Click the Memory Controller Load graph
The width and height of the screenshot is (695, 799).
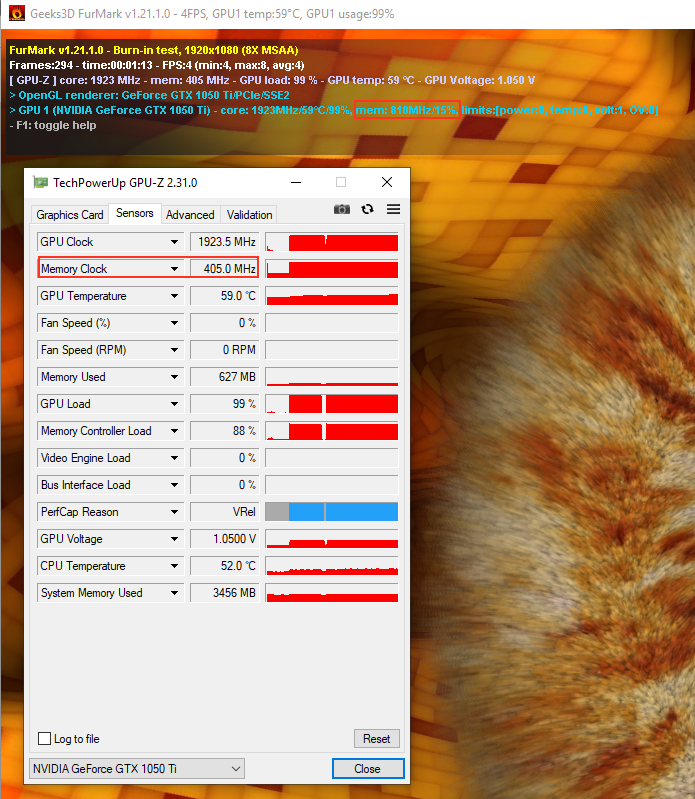click(x=332, y=431)
